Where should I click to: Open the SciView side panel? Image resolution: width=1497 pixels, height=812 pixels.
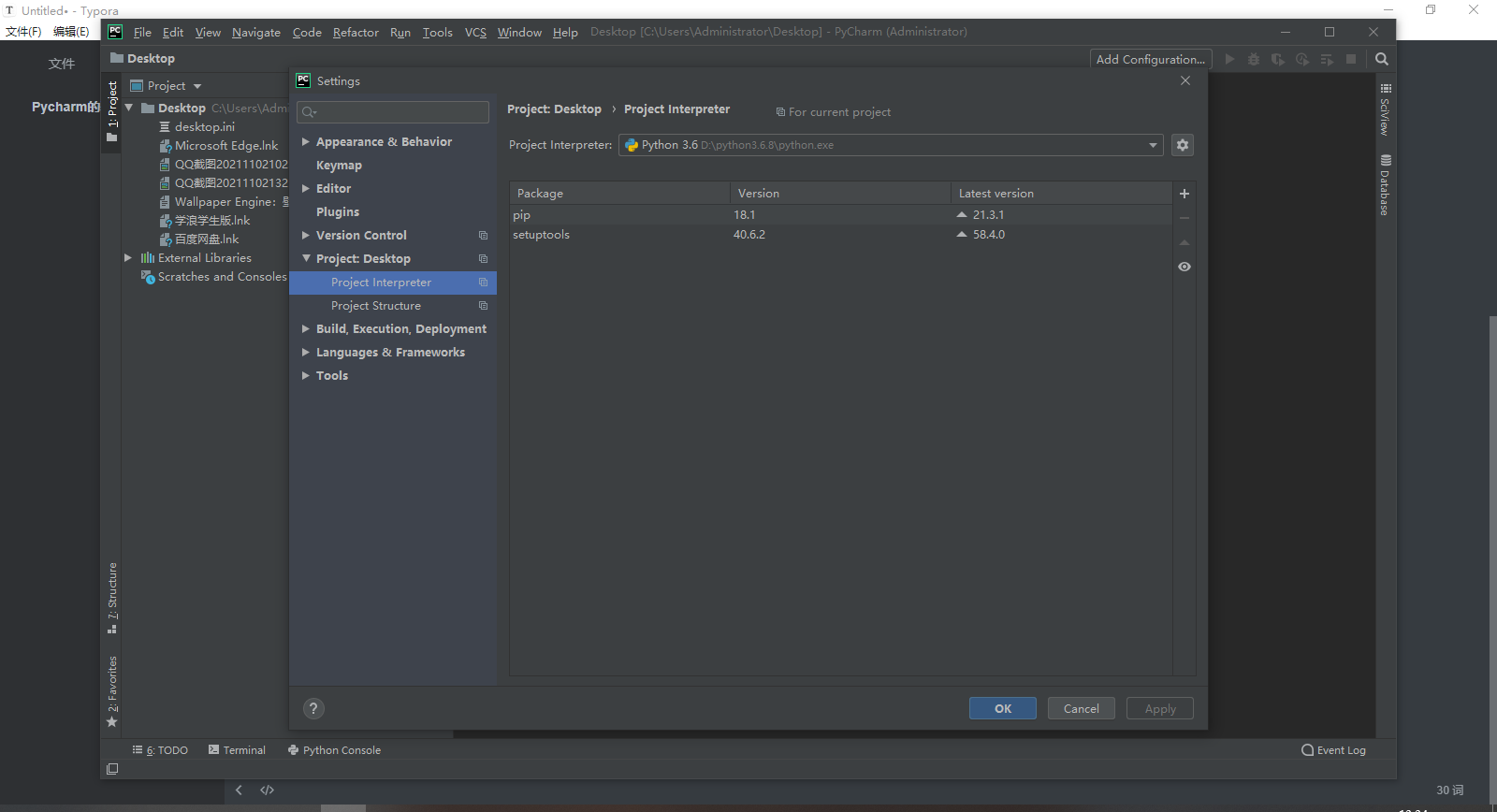[x=1386, y=109]
